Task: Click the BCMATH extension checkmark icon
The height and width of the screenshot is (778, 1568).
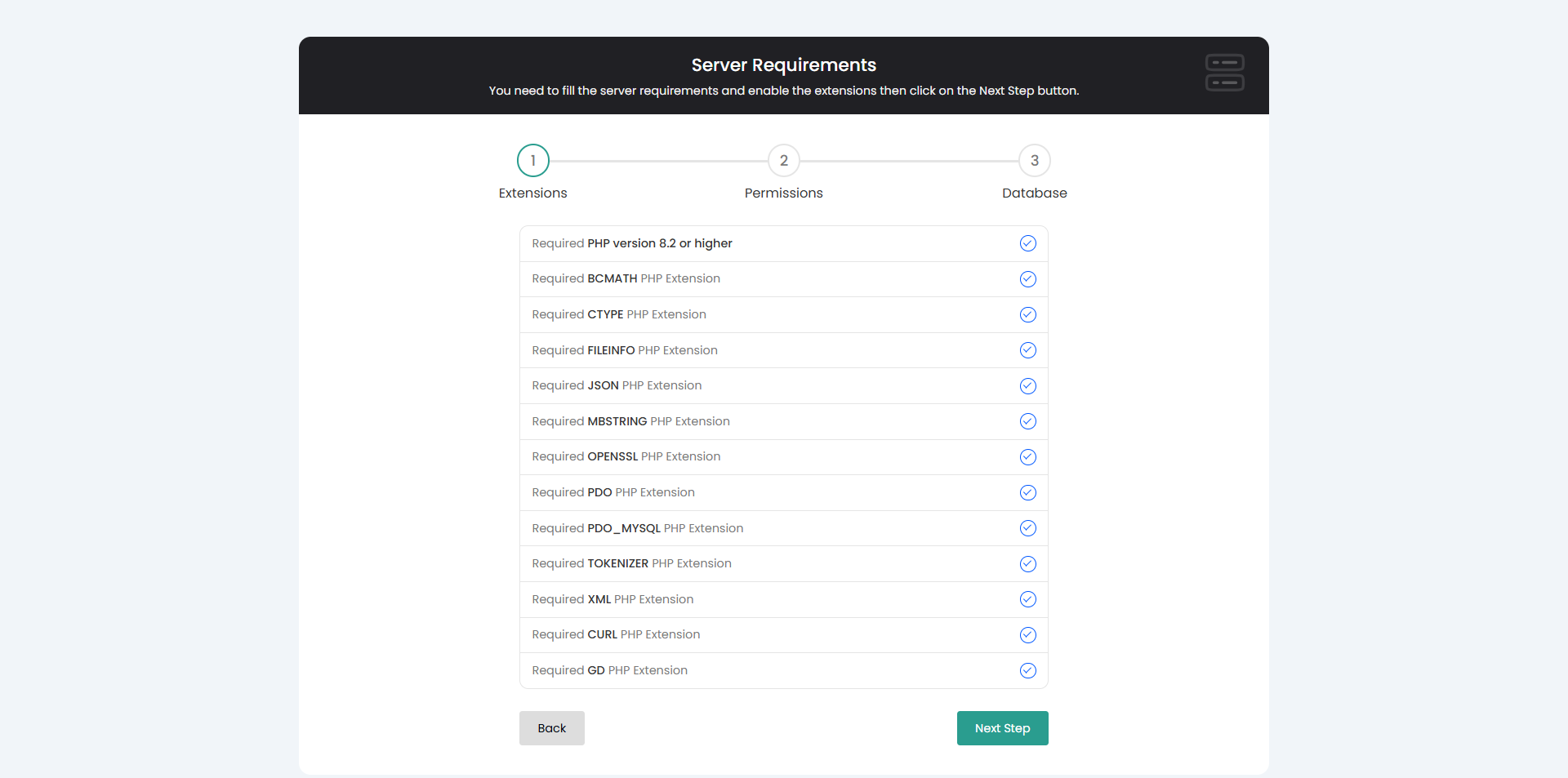Action: coord(1028,279)
